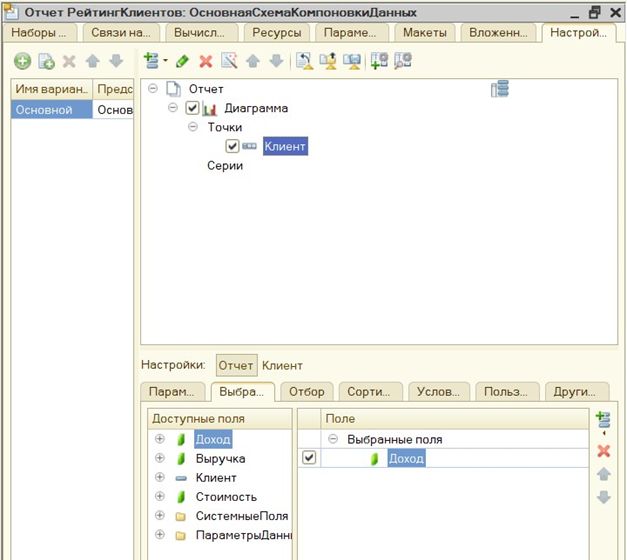Click the Поле column header
The width and height of the screenshot is (627, 560).
pyautogui.click(x=455, y=419)
